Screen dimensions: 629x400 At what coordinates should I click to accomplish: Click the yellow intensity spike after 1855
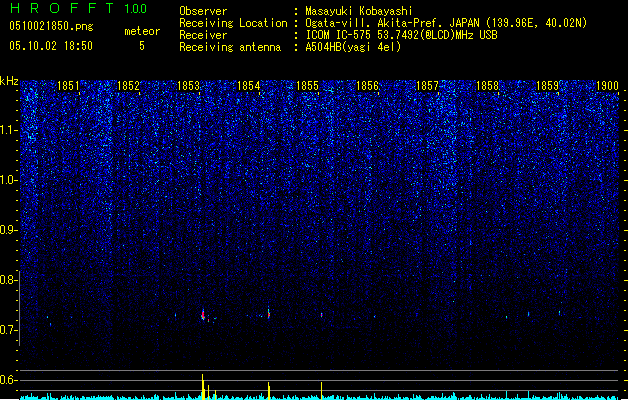coord(321,391)
